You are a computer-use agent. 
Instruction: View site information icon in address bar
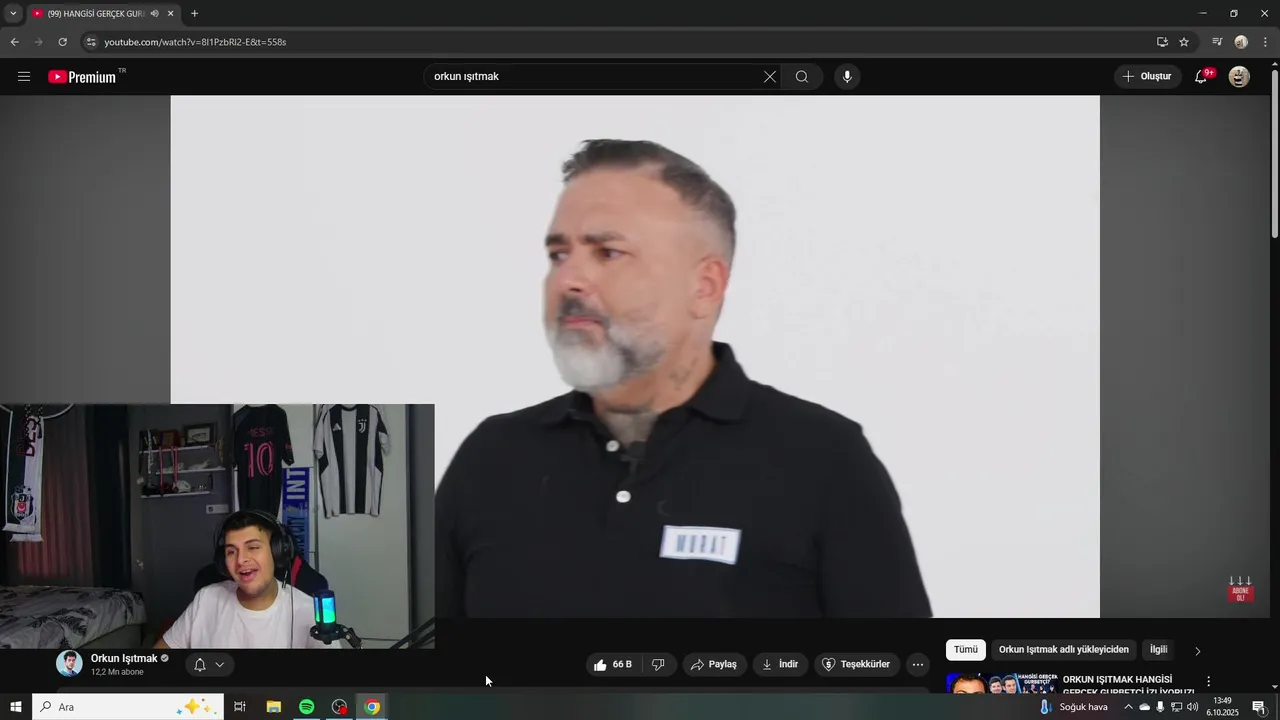point(90,42)
